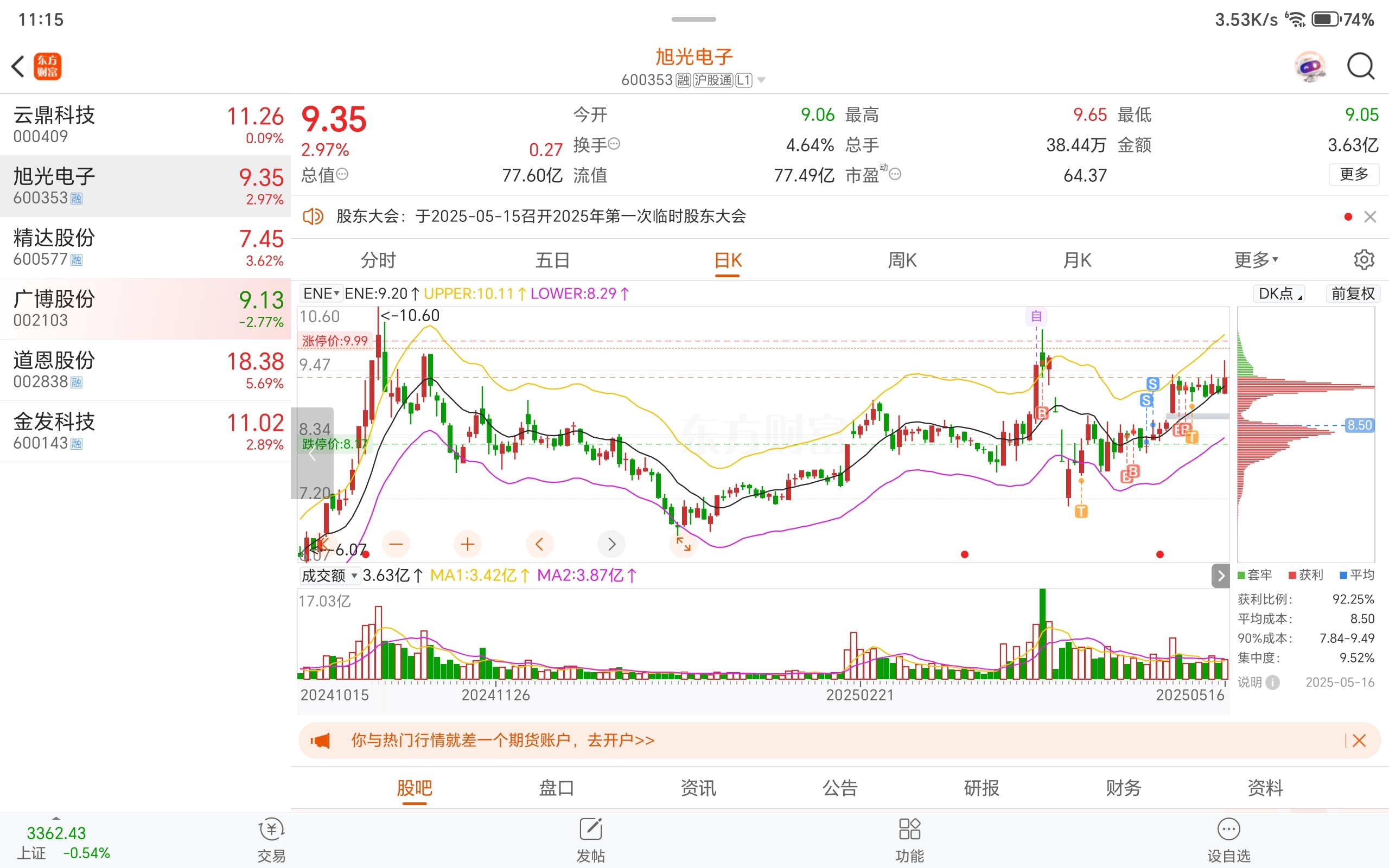1389x868 pixels.
Task: Shift chart right with arrow button
Action: click(x=611, y=543)
